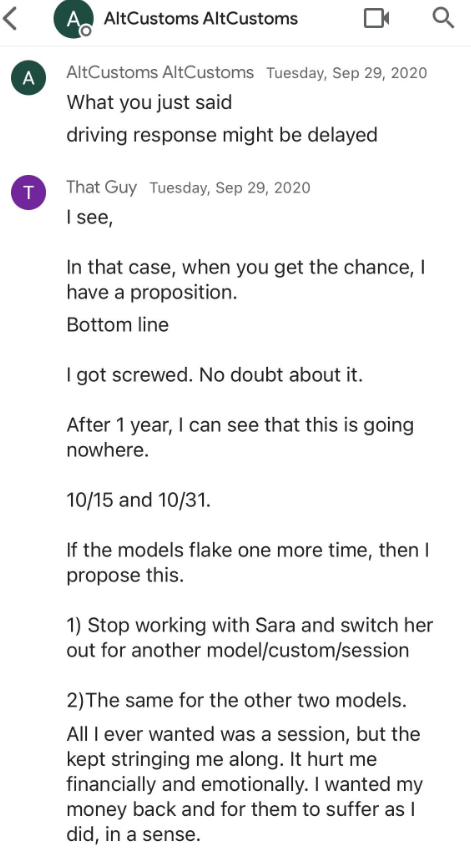
Task: Tap 'All I ever wanted was a session' message
Action: pos(245,784)
